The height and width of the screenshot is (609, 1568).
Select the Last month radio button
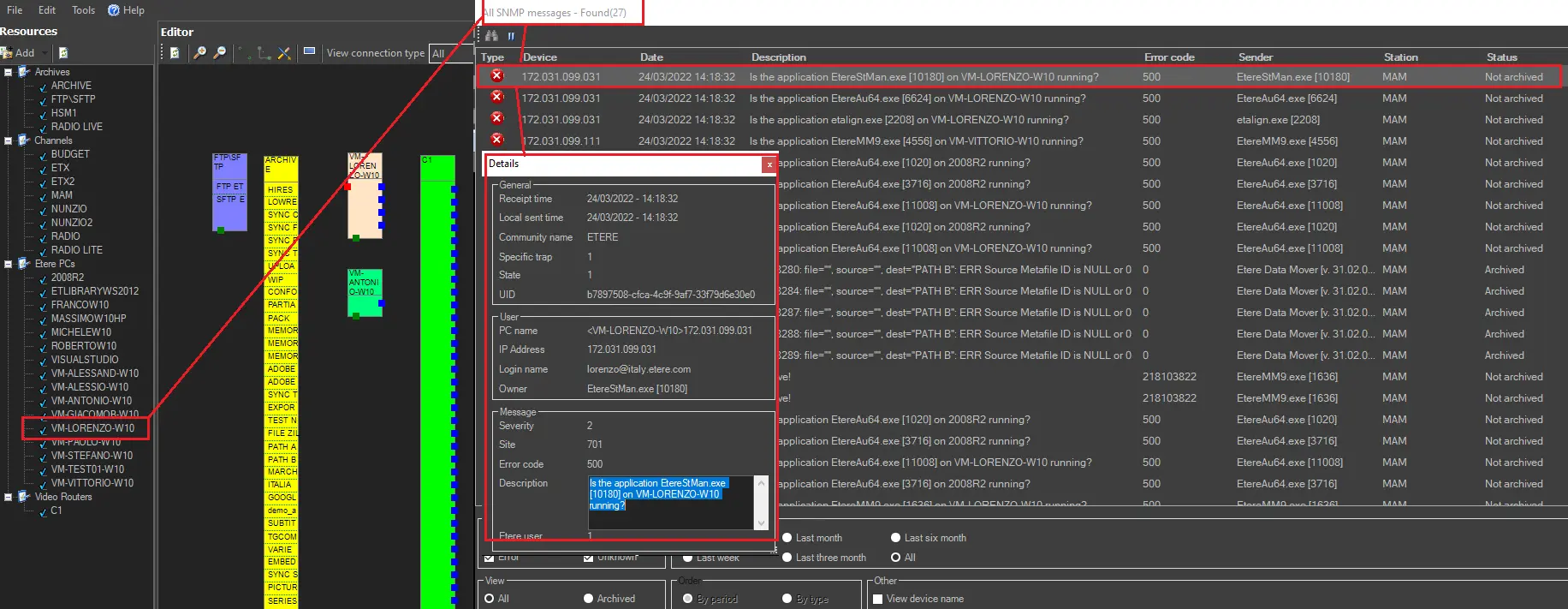[787, 538]
